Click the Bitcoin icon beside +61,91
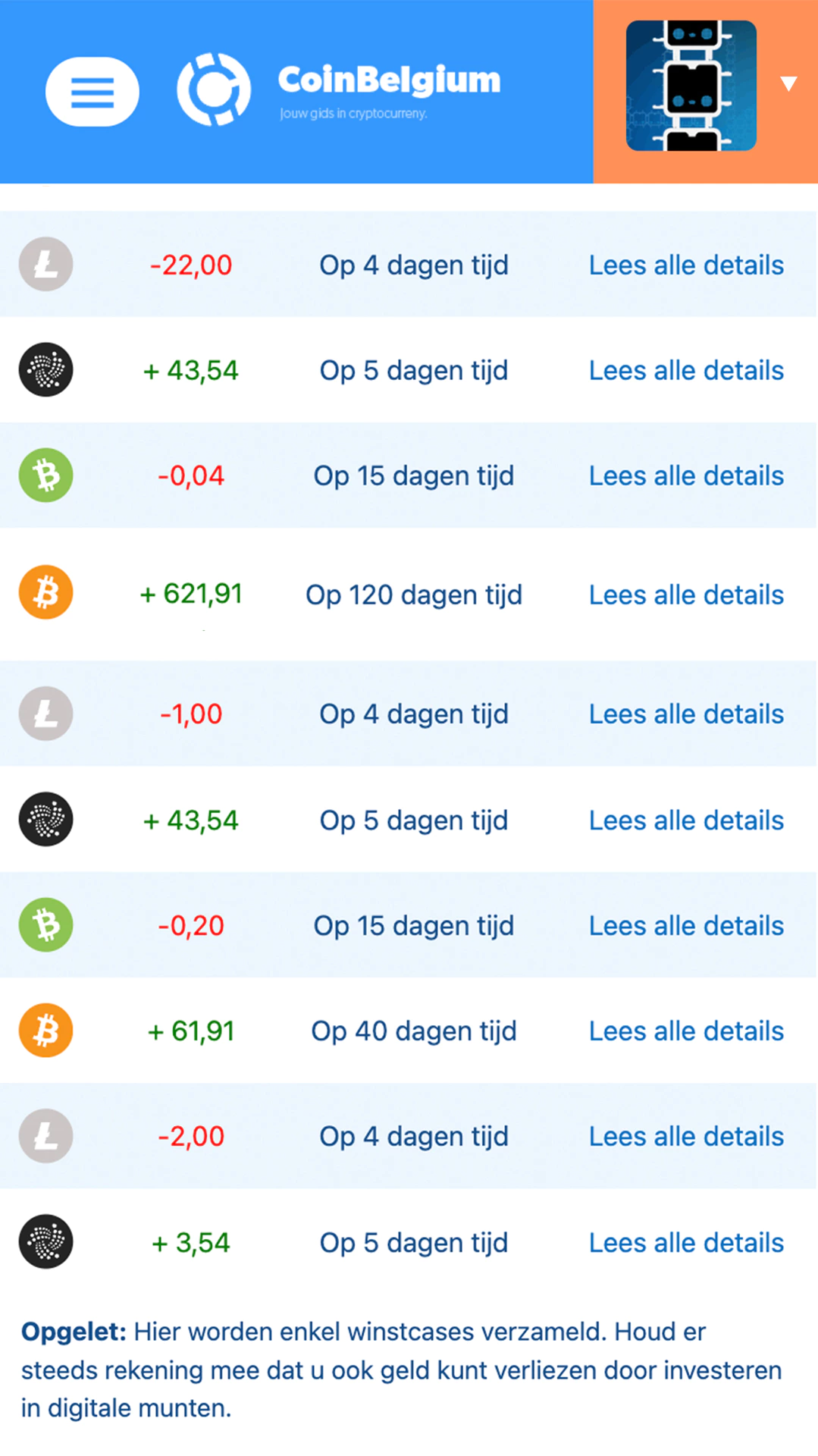Image resolution: width=818 pixels, height=1456 pixels. coord(46,1031)
